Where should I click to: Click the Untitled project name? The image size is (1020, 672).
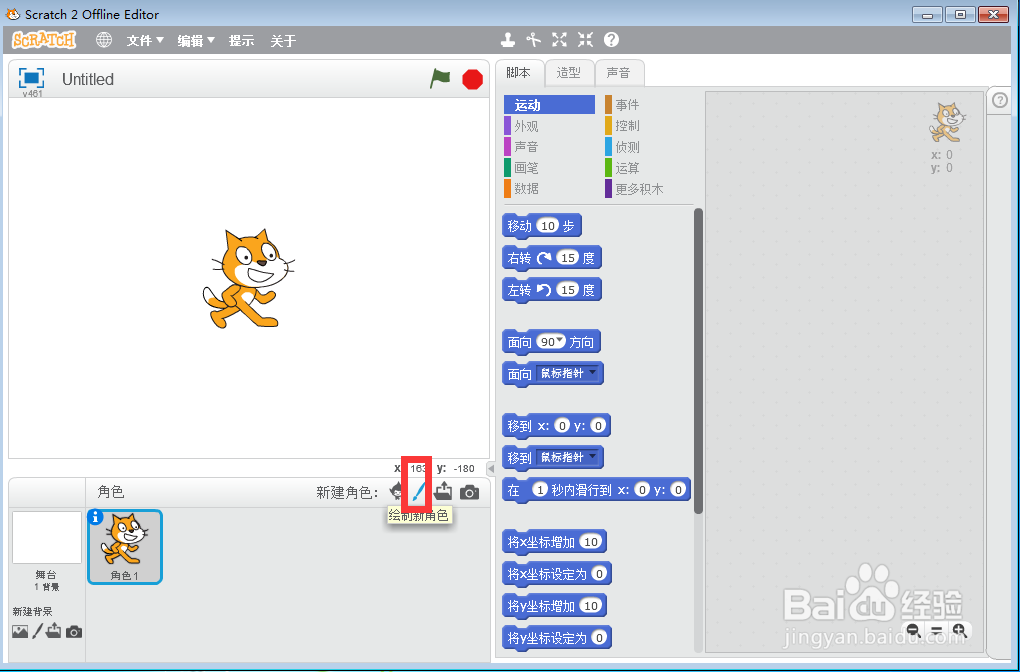tap(88, 79)
